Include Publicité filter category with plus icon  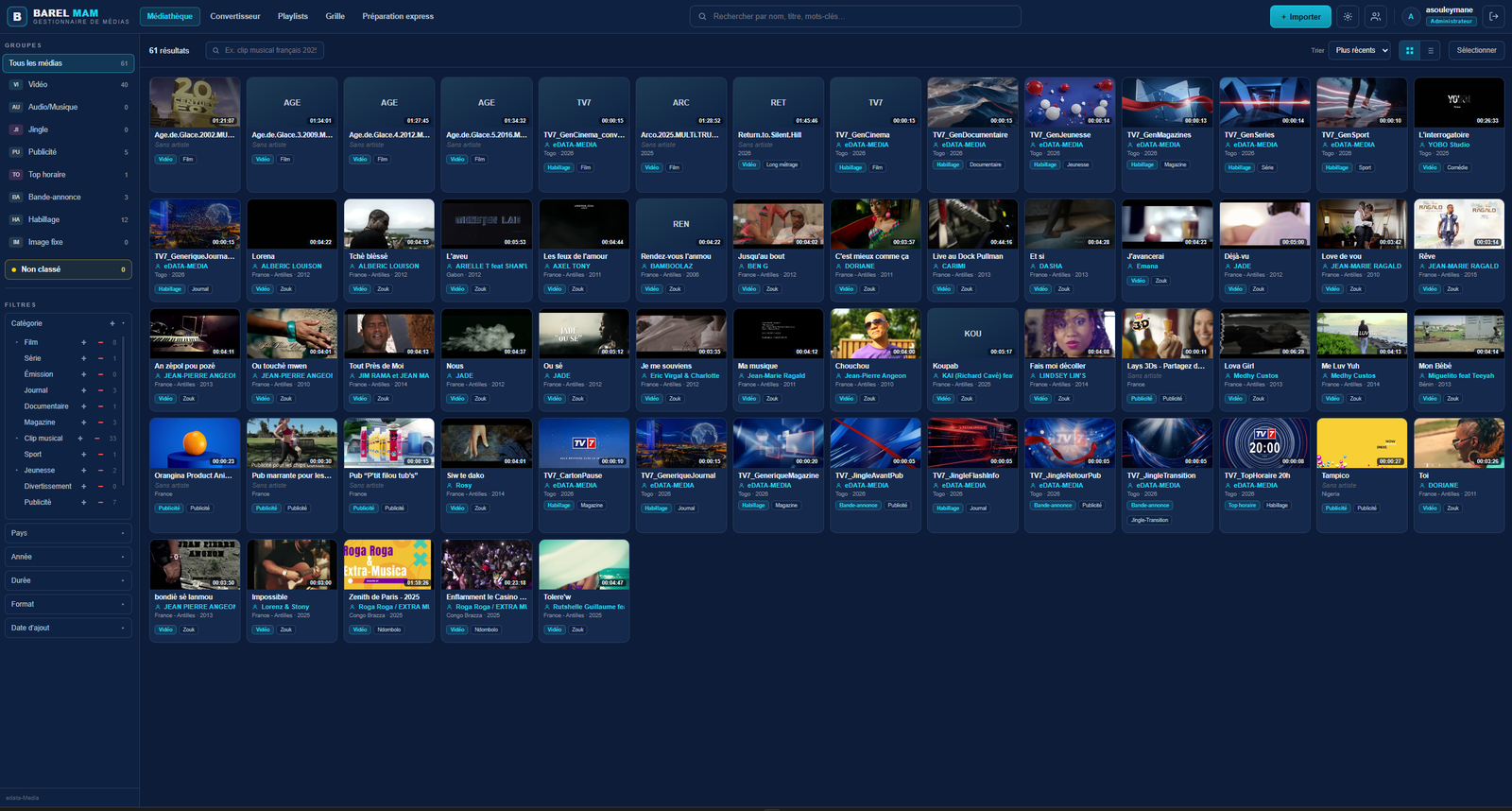tap(84, 503)
